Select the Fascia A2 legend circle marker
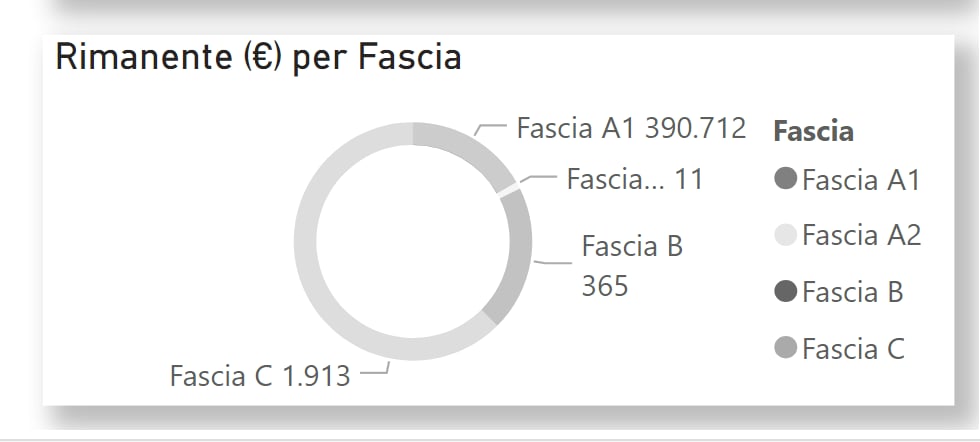 tap(786, 235)
